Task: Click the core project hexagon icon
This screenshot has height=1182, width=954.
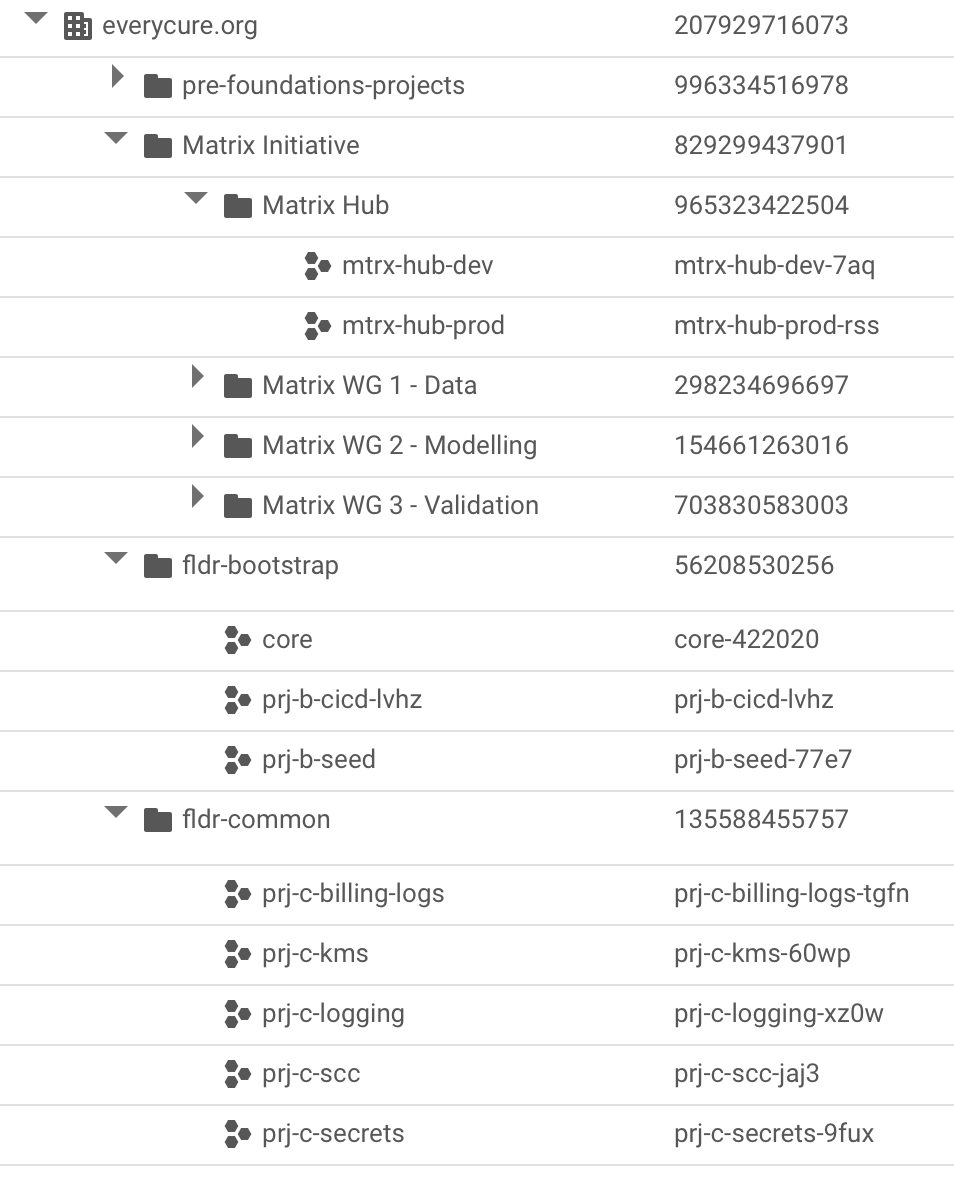Action: tap(237, 640)
